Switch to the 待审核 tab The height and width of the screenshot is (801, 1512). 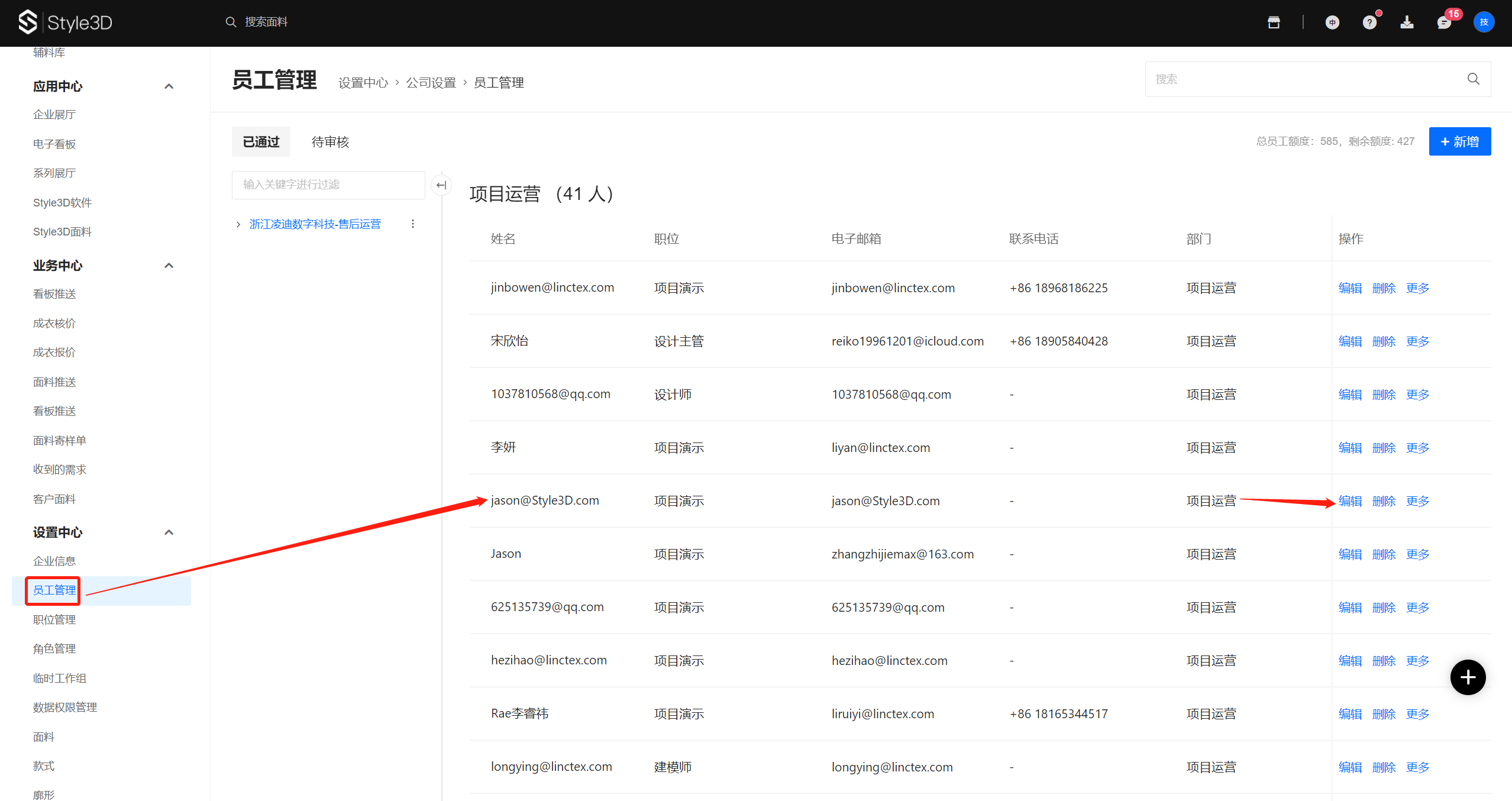click(x=330, y=142)
